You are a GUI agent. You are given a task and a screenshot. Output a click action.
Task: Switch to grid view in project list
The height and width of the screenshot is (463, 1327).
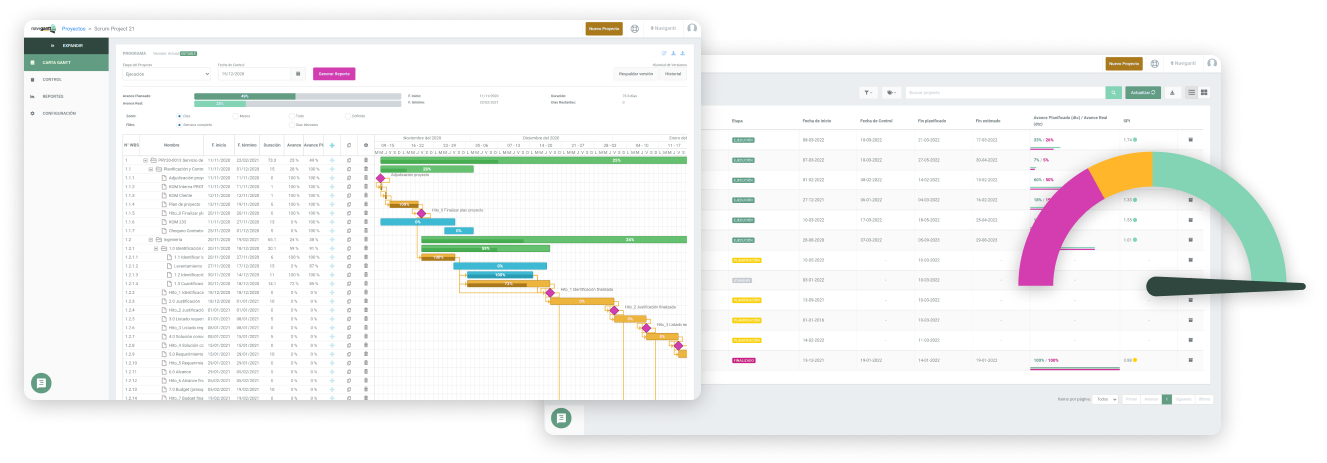pos(1204,93)
